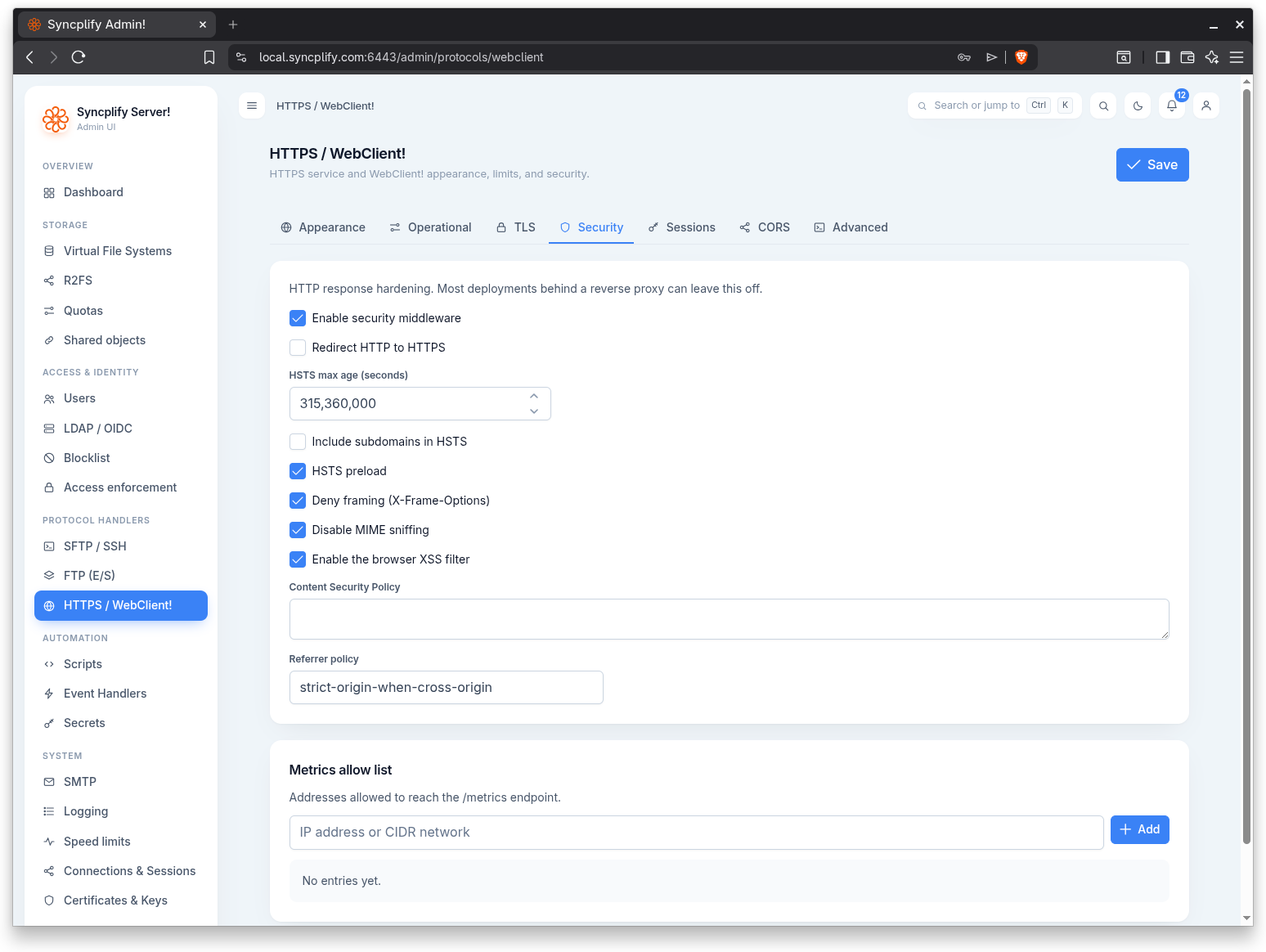
Task: Open Shared objects page
Action: 121,340
